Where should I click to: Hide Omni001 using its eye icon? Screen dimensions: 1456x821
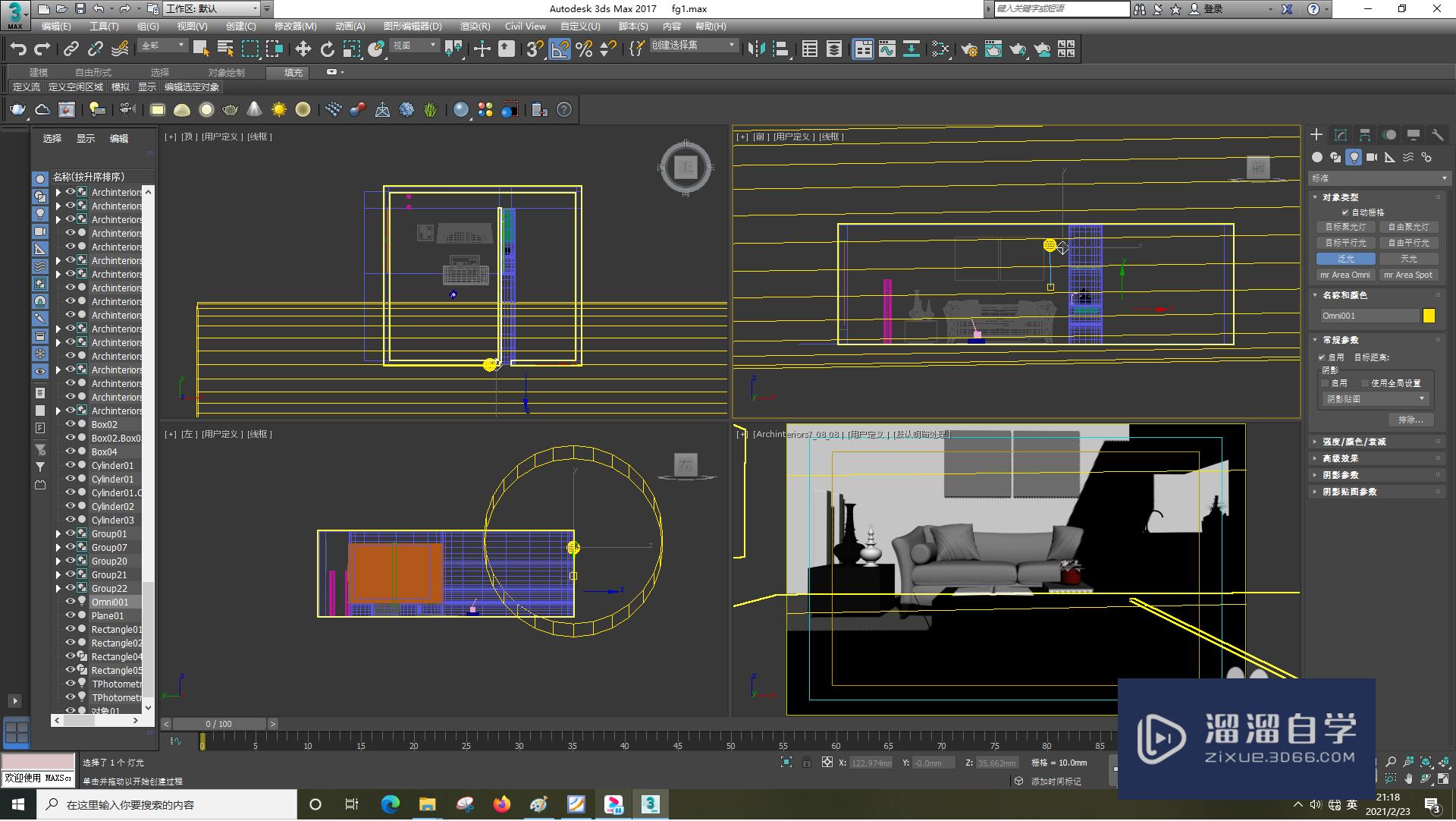point(71,602)
